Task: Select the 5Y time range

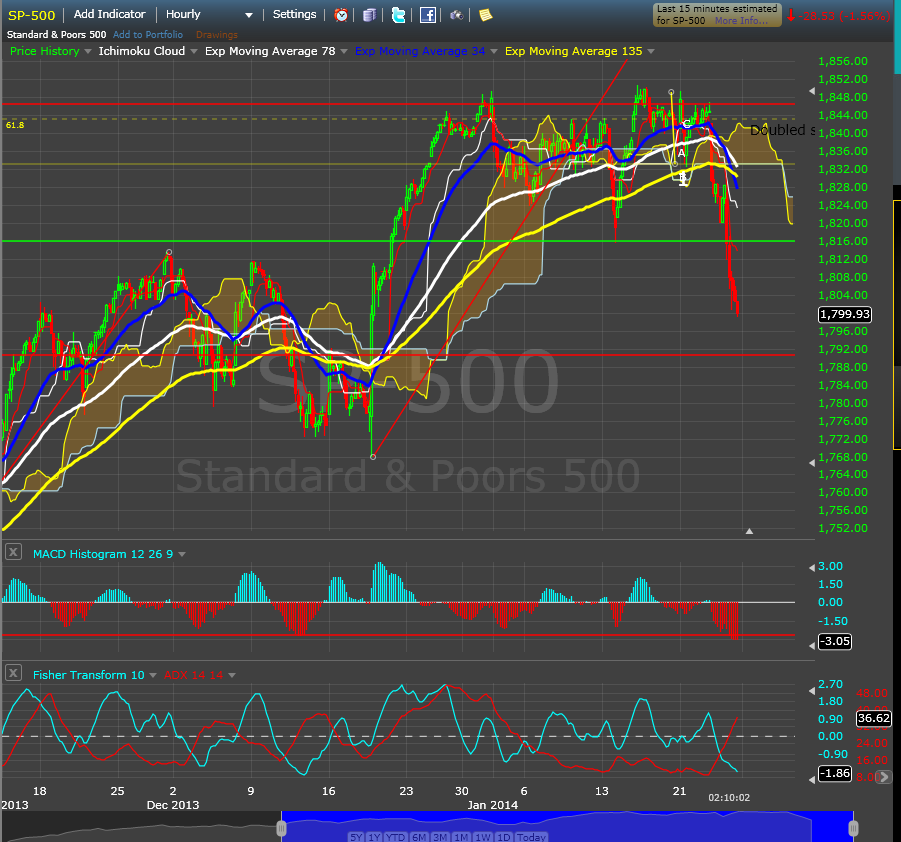Action: coord(356,837)
